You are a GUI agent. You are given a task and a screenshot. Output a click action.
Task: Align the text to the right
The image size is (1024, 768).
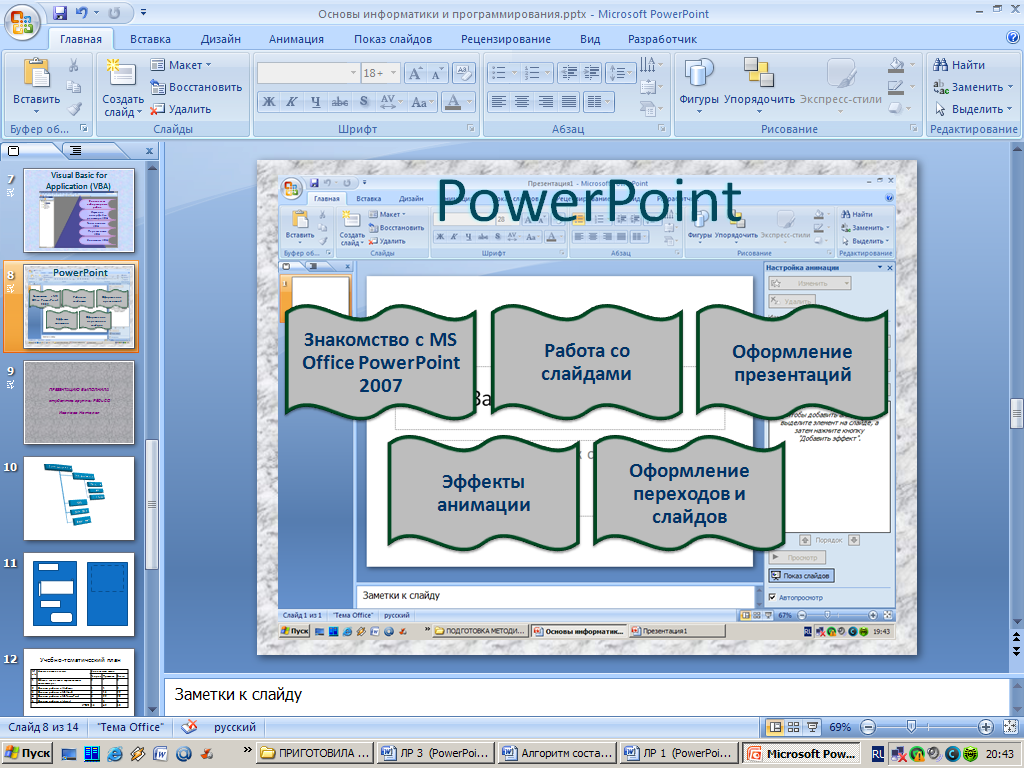tap(546, 102)
